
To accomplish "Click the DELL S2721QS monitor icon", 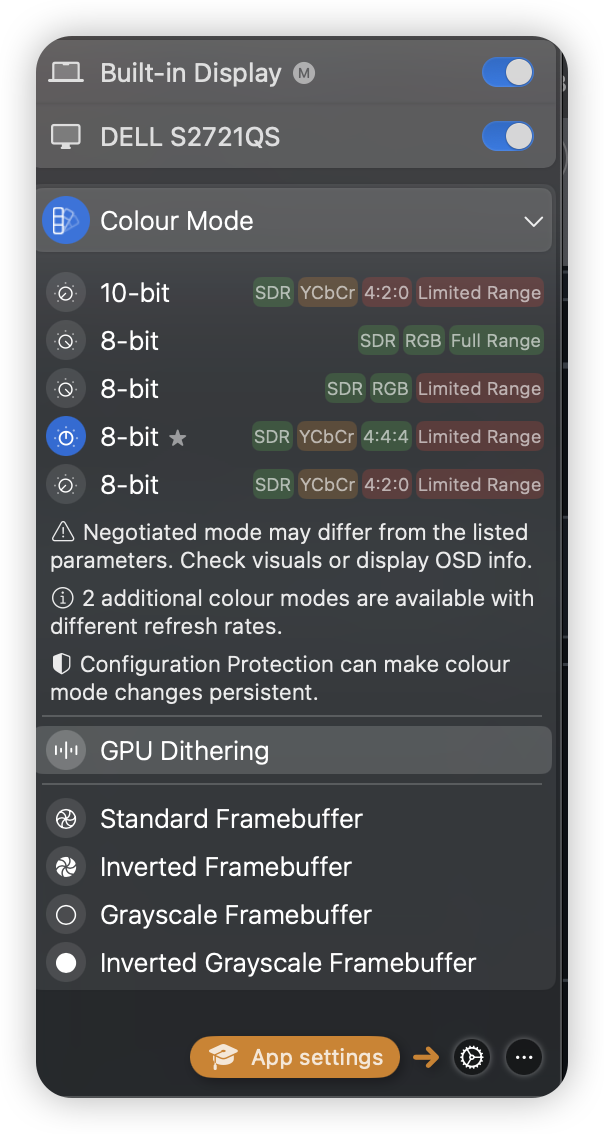I will tap(65, 137).
